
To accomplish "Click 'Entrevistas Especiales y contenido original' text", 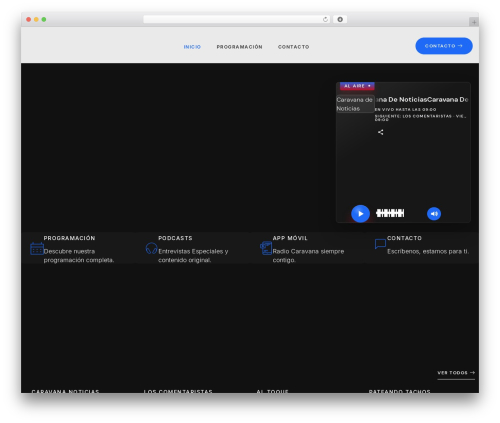I will pos(193,256).
